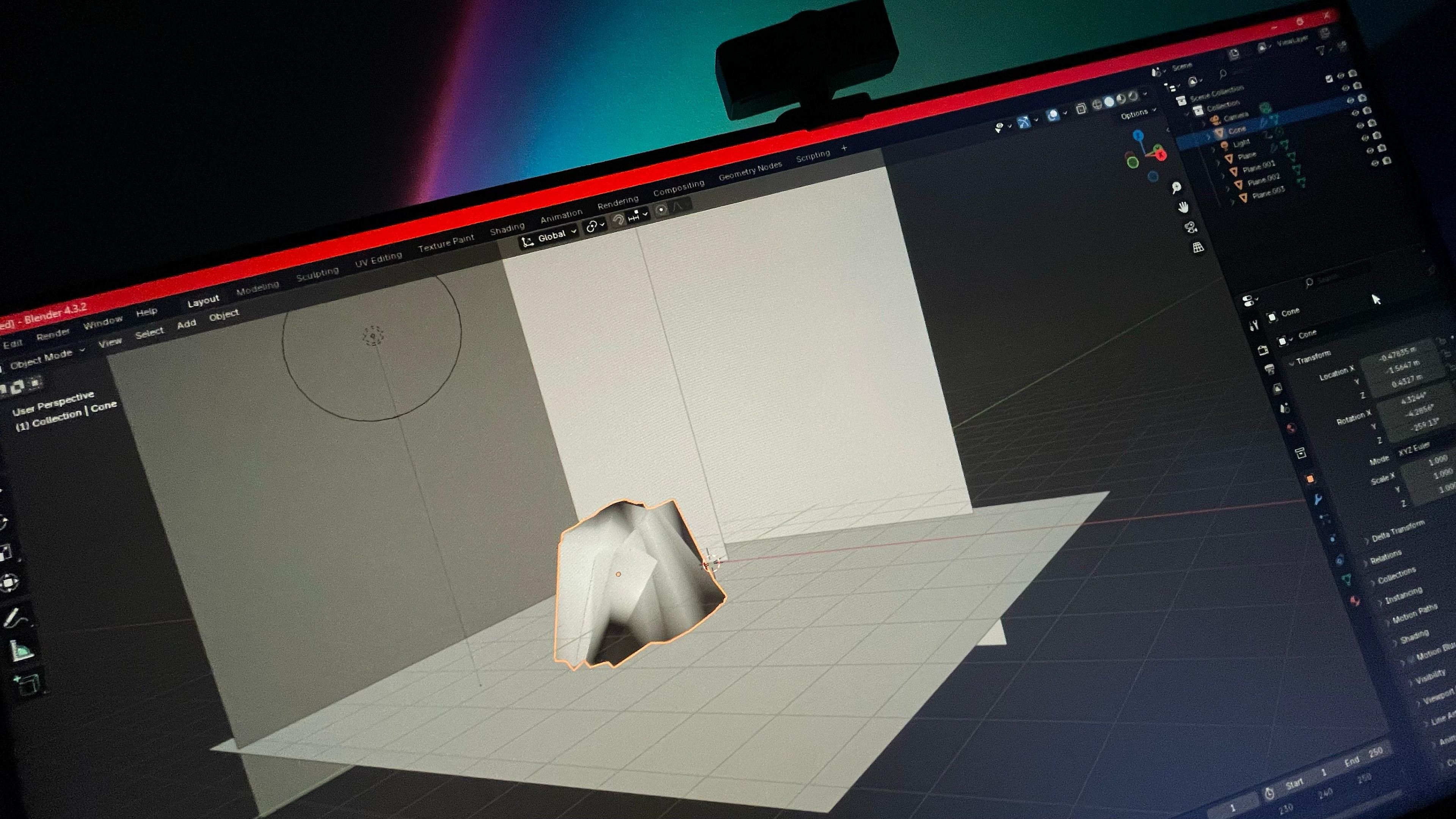Switch to the Sculpting workspace tab

click(317, 275)
